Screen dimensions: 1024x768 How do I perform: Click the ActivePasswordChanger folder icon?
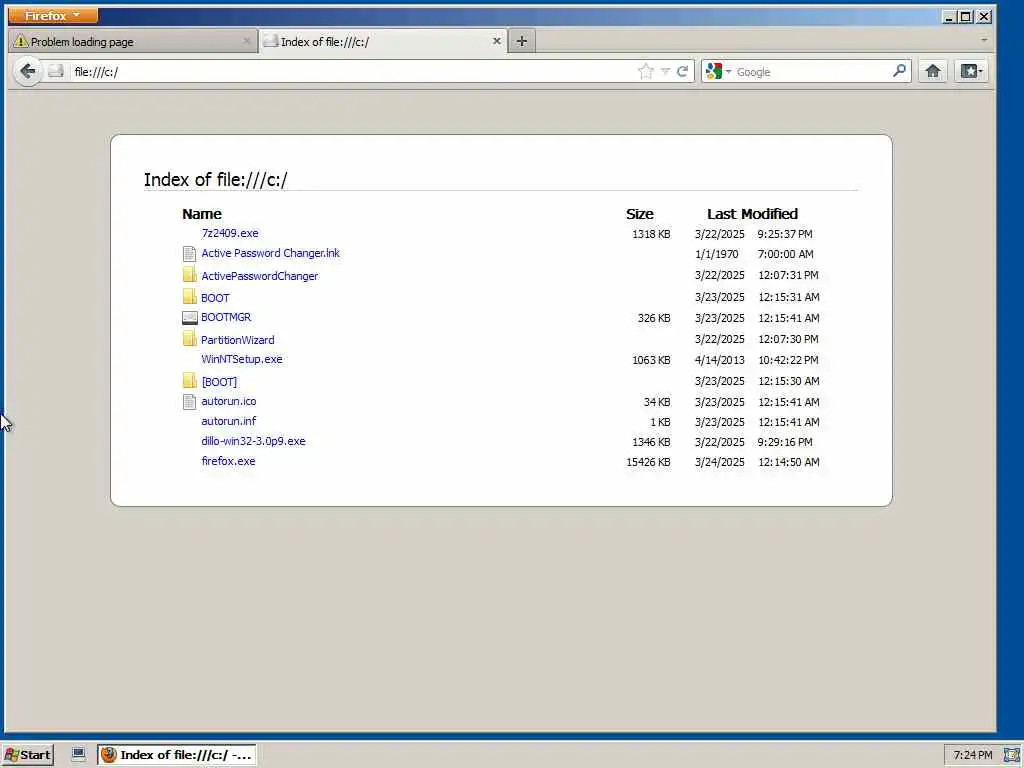tap(189, 275)
